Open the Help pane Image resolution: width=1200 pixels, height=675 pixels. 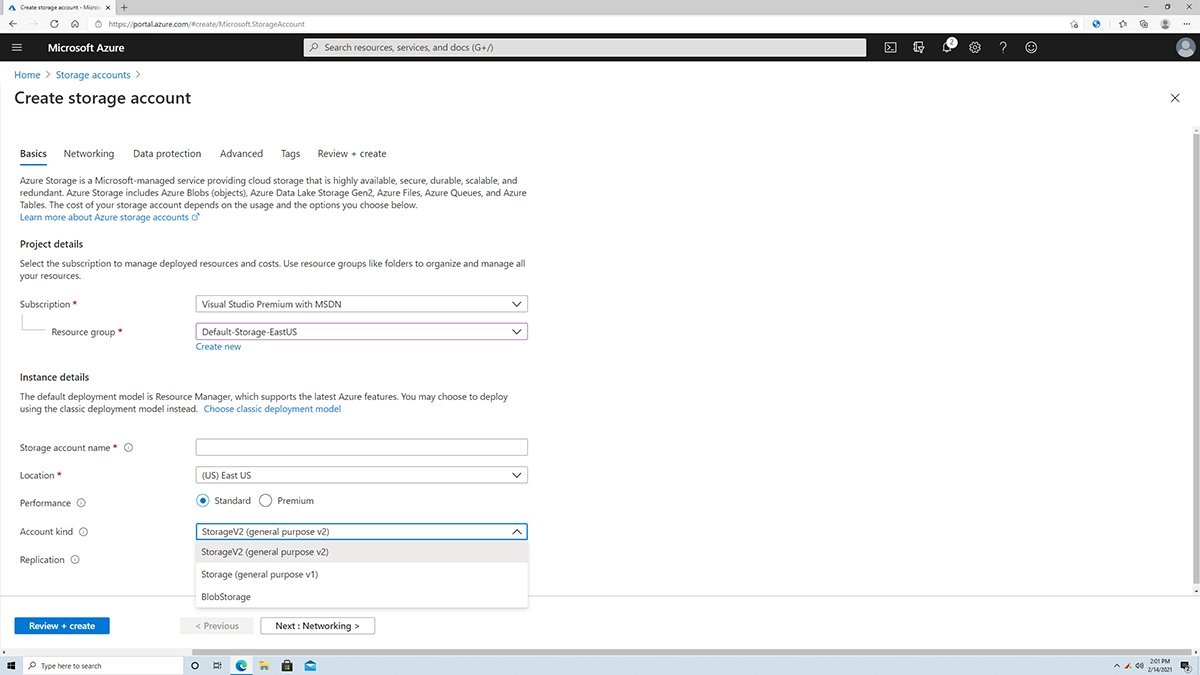tap(1003, 47)
